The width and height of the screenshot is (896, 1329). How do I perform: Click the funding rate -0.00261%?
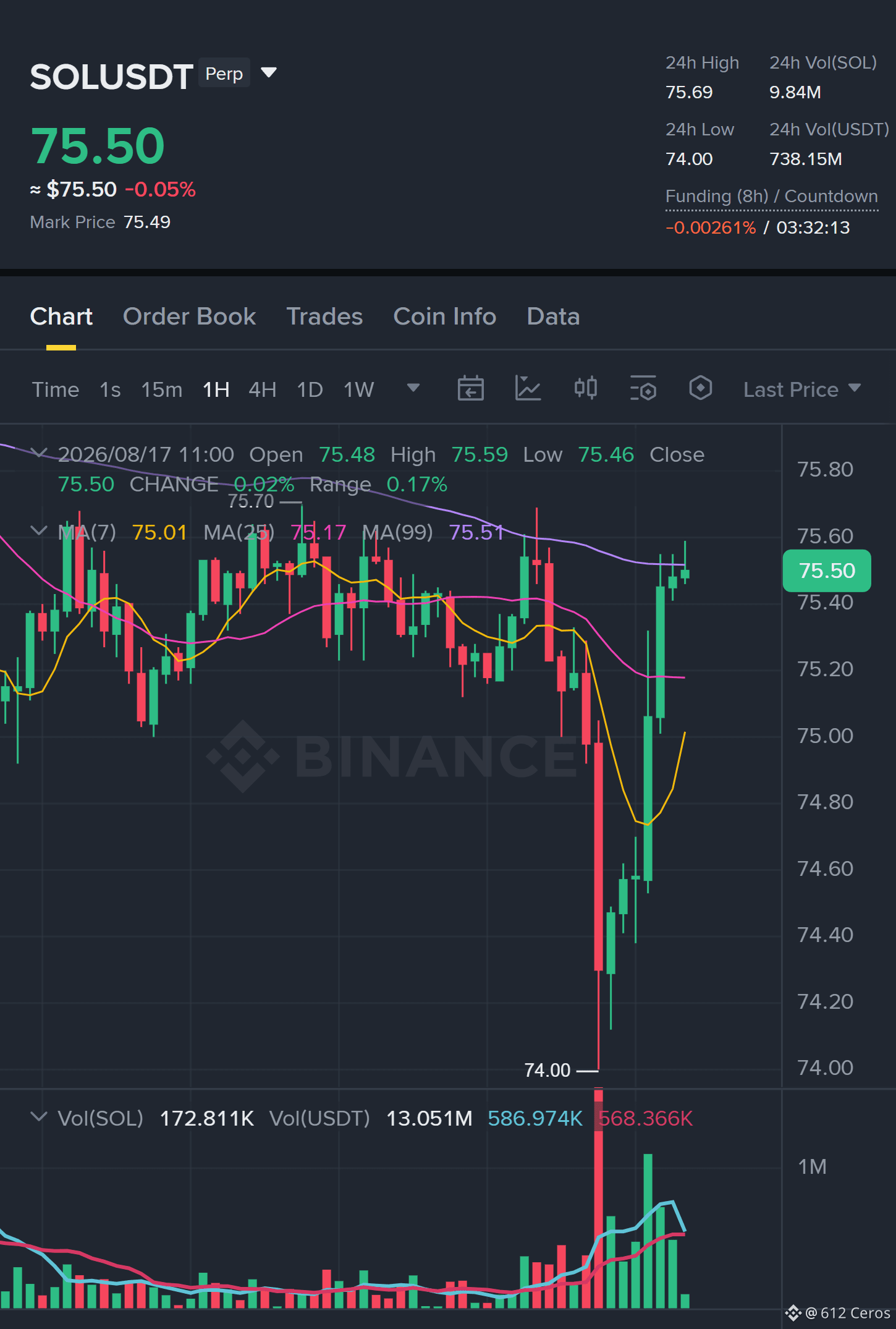(711, 227)
